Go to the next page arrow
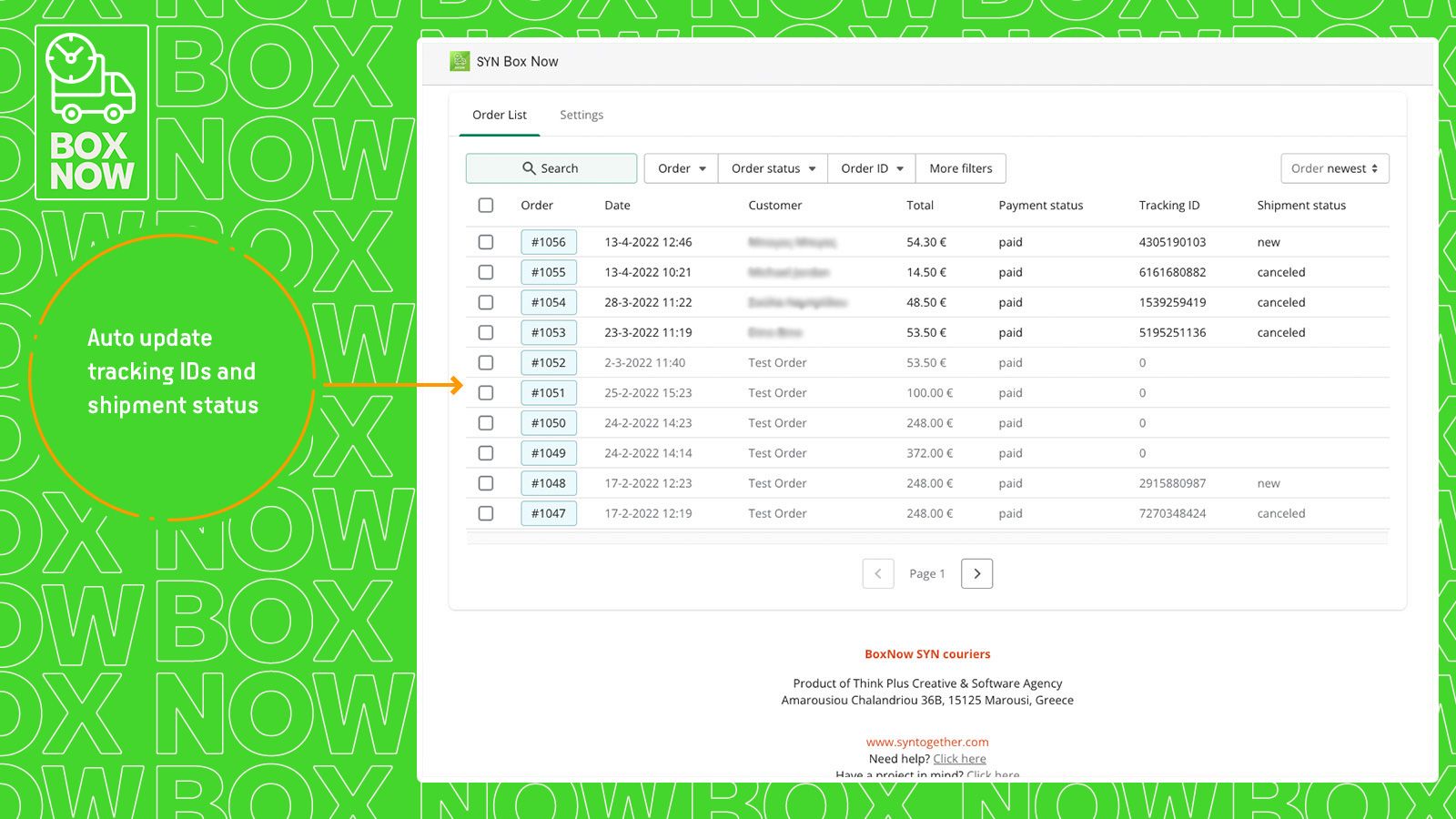 click(x=976, y=573)
